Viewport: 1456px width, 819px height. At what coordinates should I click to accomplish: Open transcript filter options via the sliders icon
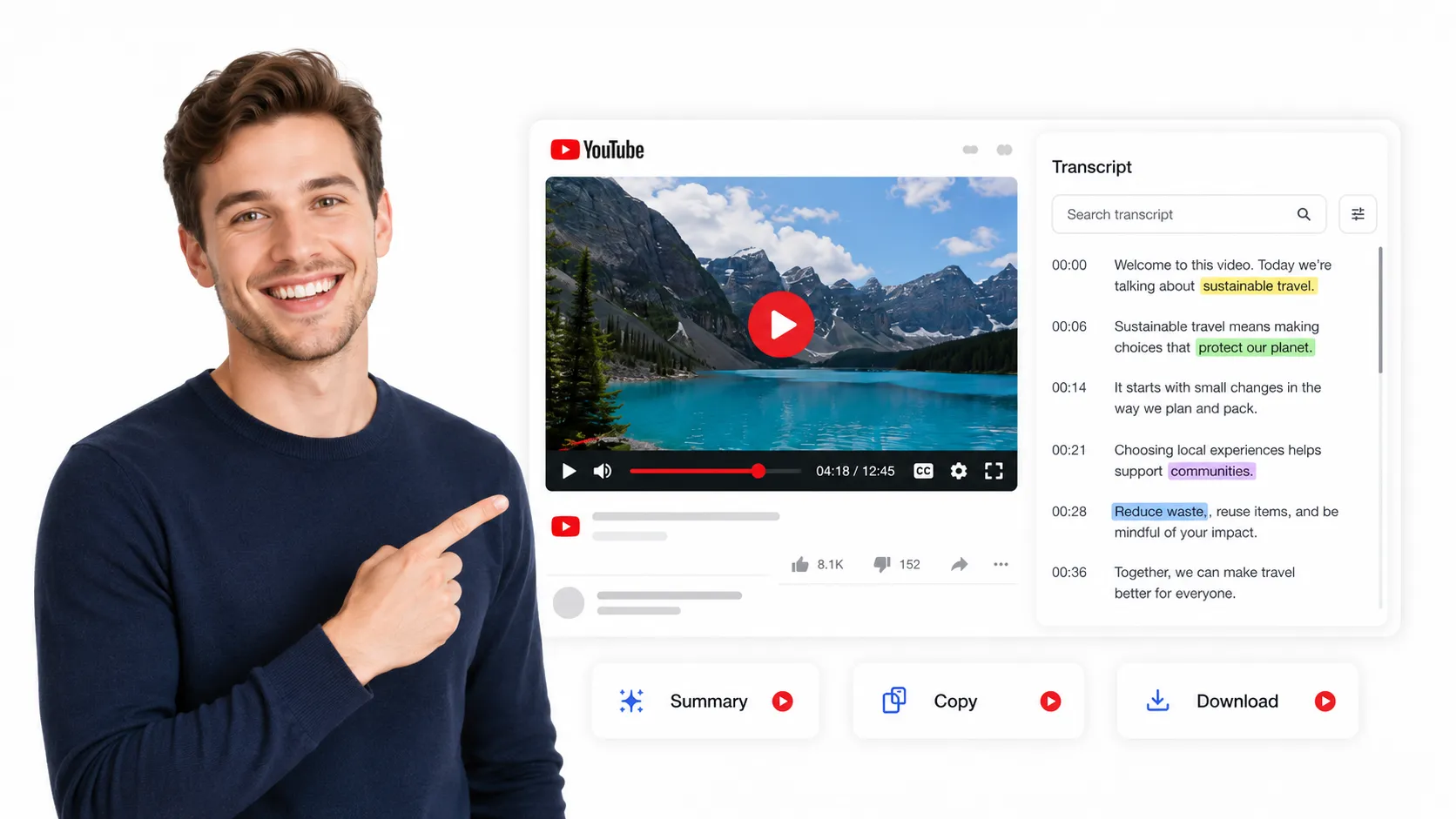pyautogui.click(x=1358, y=214)
